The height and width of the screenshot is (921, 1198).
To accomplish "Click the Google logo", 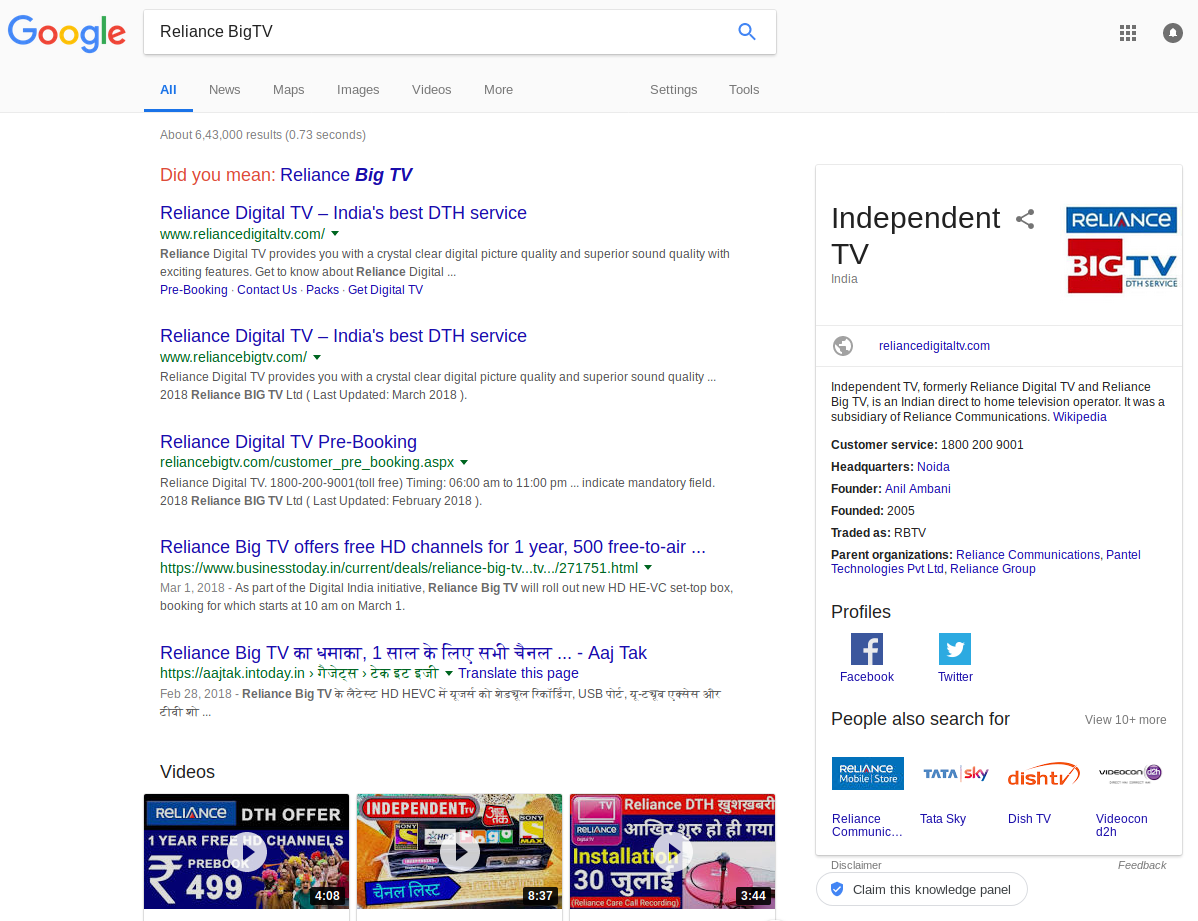I will [66, 33].
